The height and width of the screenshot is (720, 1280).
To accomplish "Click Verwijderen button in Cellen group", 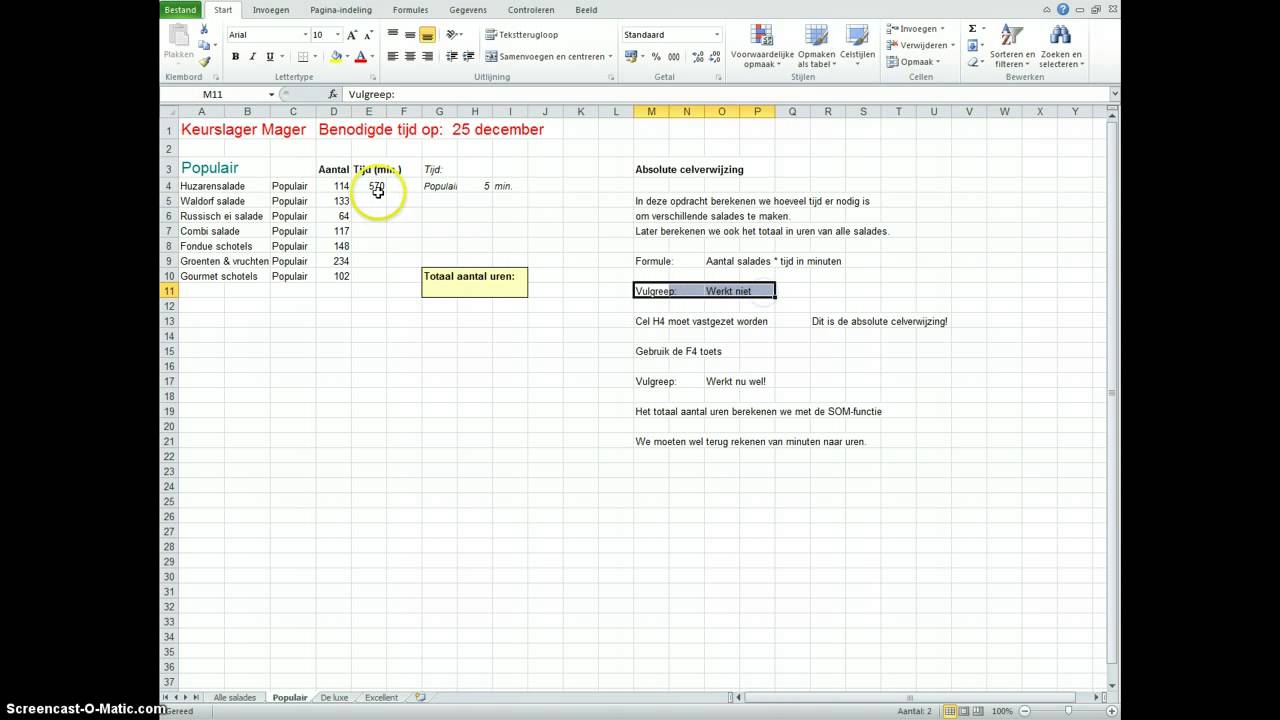I will point(920,45).
